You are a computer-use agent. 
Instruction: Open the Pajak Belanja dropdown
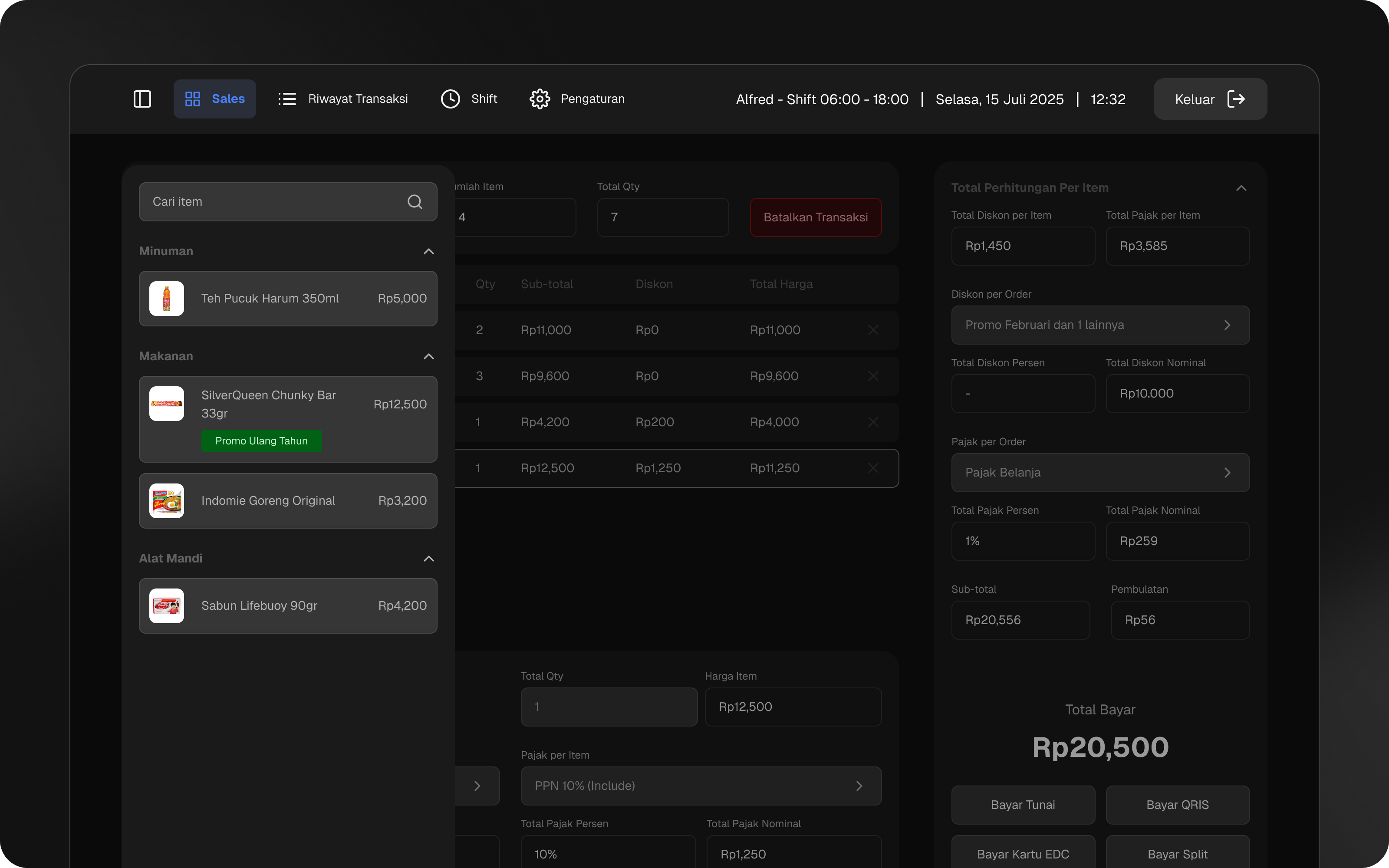click(1100, 473)
